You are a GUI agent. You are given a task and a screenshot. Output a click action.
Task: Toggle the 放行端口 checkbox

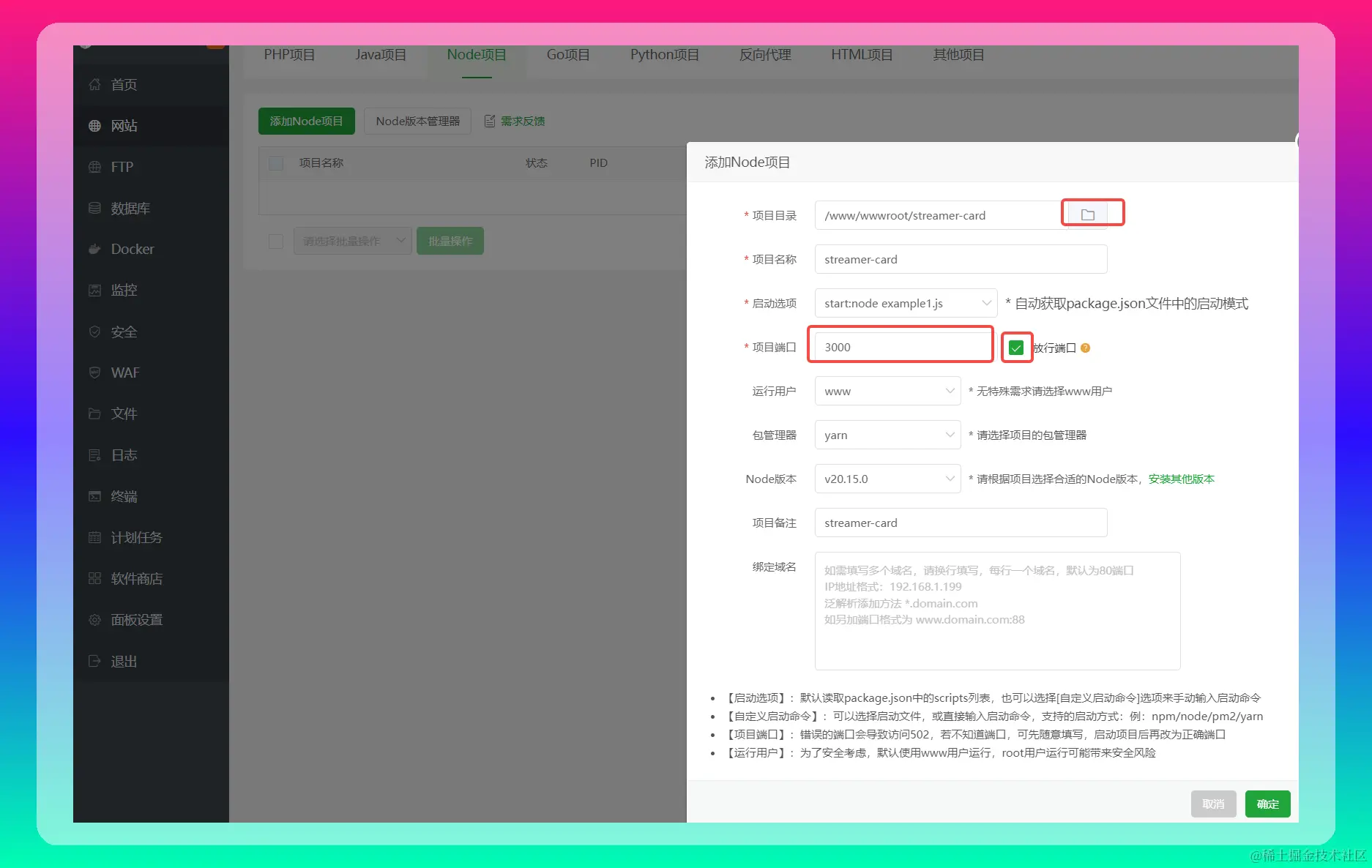click(1016, 348)
